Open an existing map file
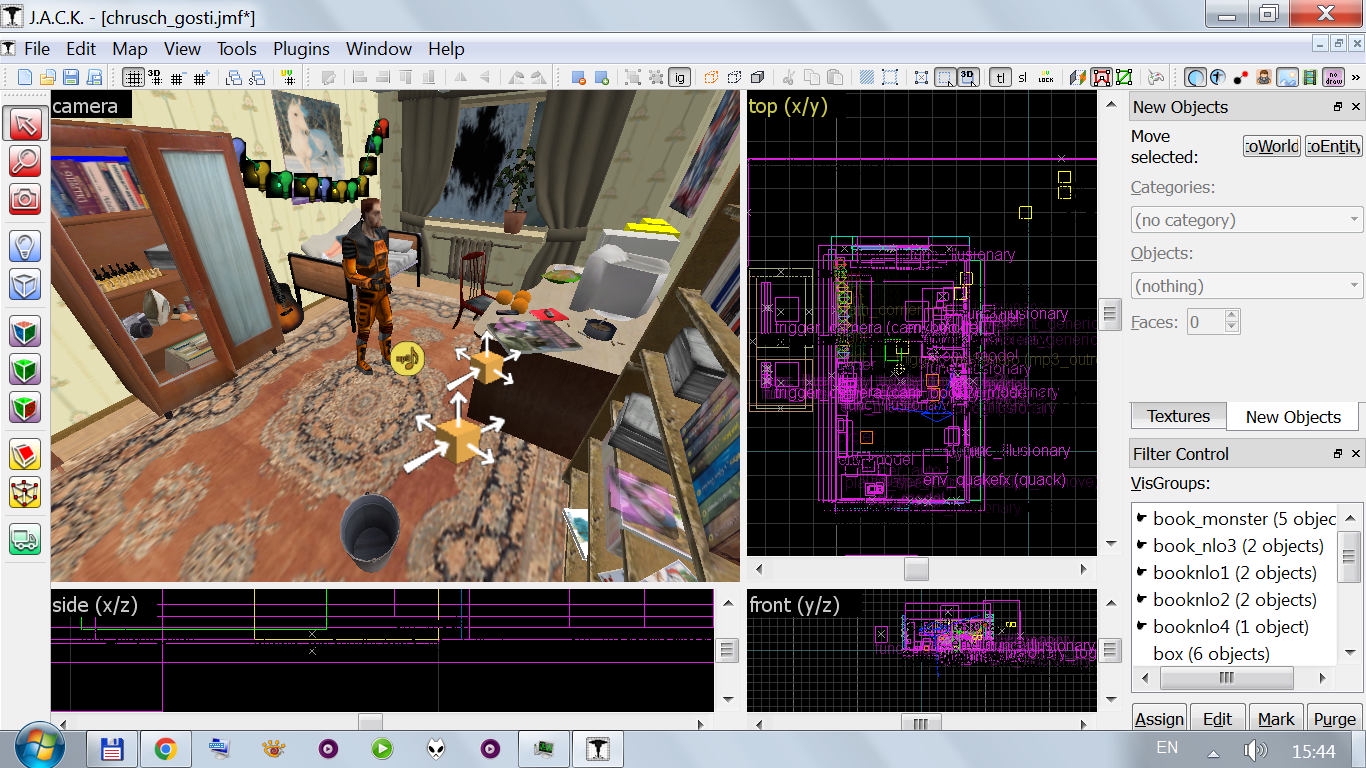Image resolution: width=1366 pixels, height=768 pixels. coord(48,78)
